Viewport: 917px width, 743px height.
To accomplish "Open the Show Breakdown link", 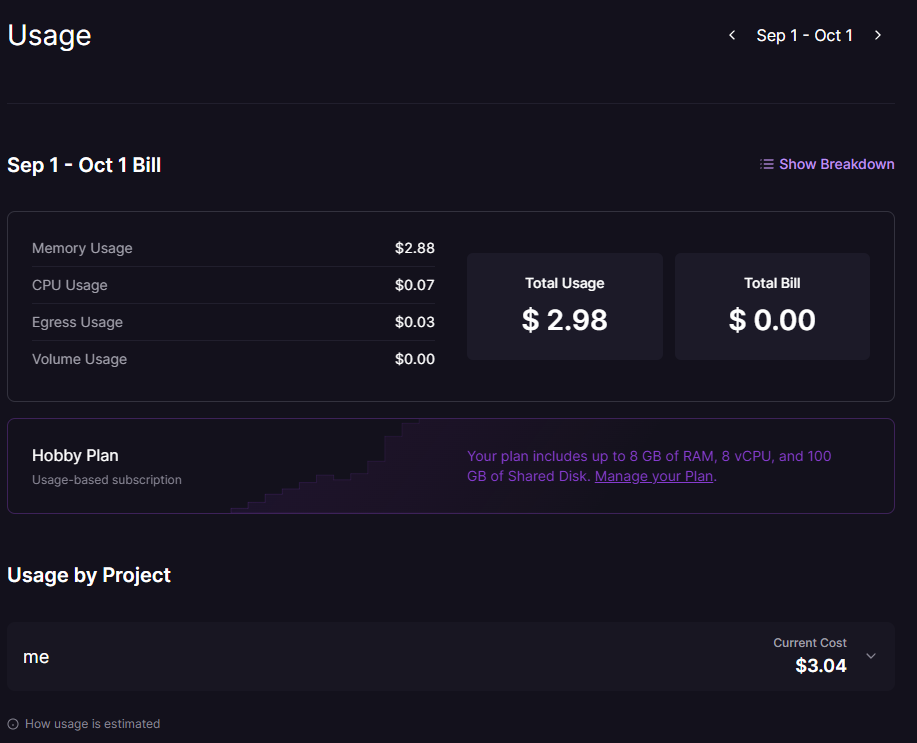I will coord(836,164).
